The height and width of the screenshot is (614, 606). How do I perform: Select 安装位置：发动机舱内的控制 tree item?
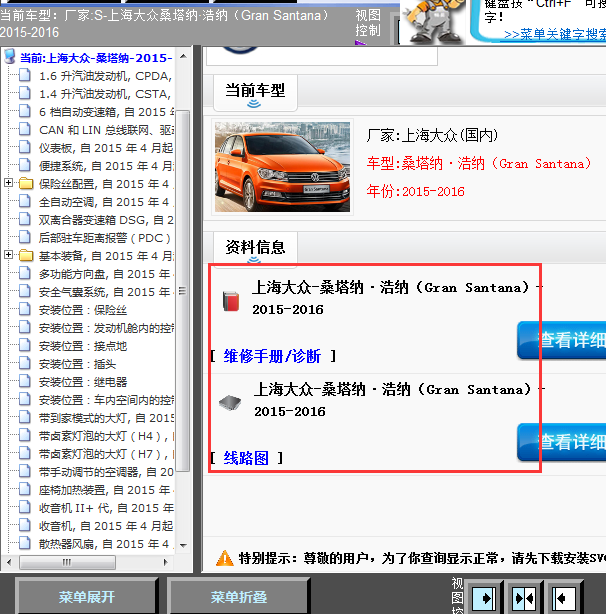106,328
